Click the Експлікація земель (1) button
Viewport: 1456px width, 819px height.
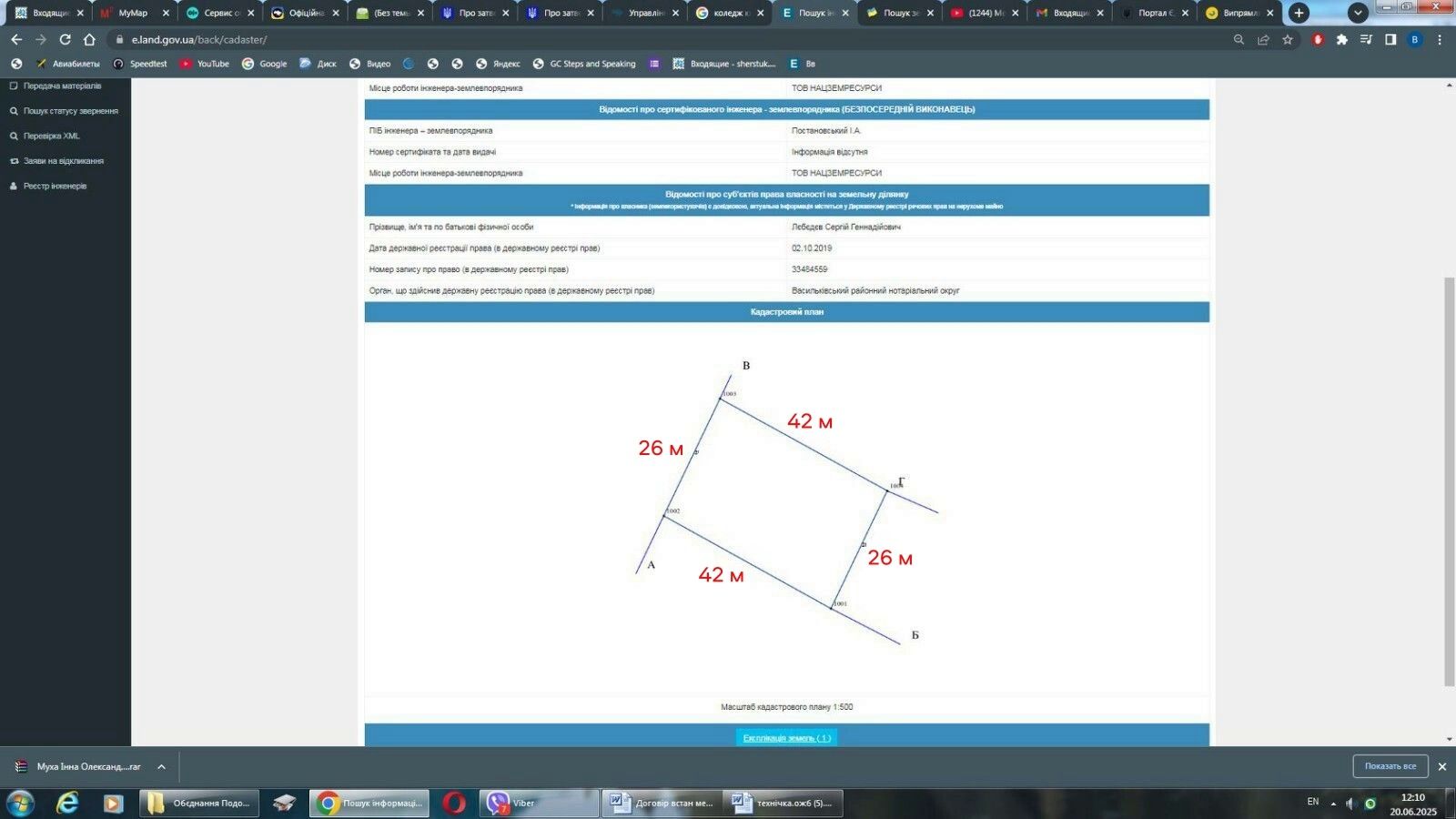point(786,738)
